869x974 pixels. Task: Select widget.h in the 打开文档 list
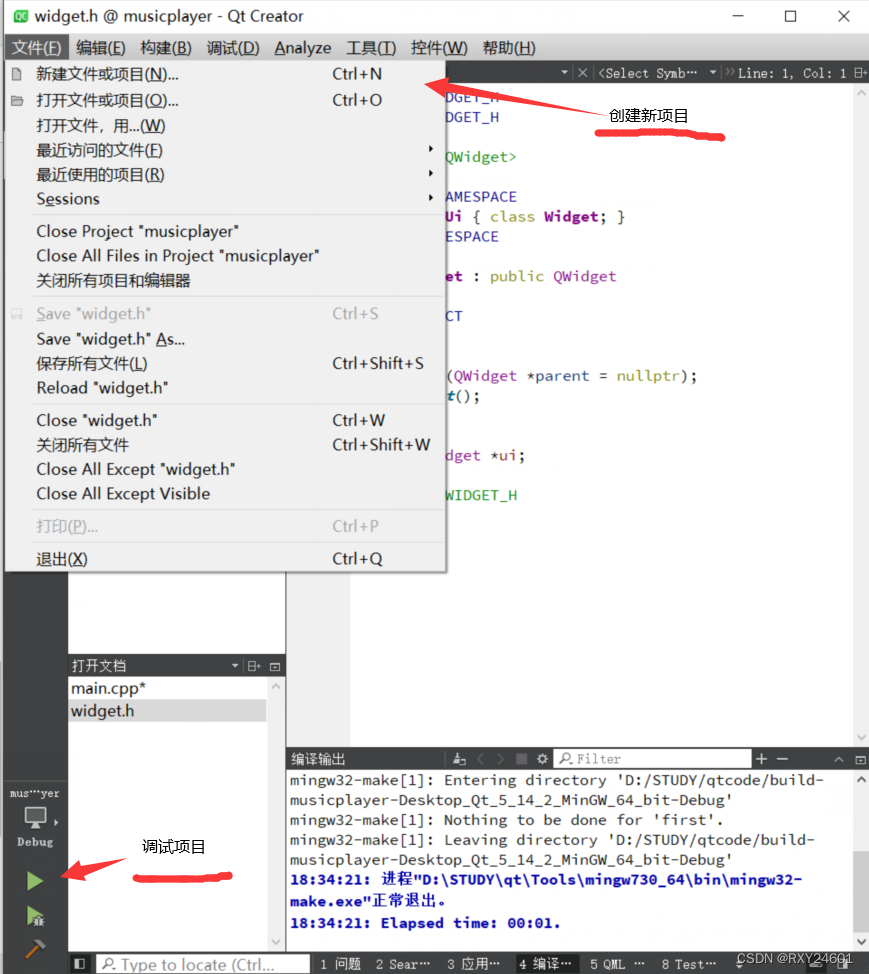pos(98,710)
